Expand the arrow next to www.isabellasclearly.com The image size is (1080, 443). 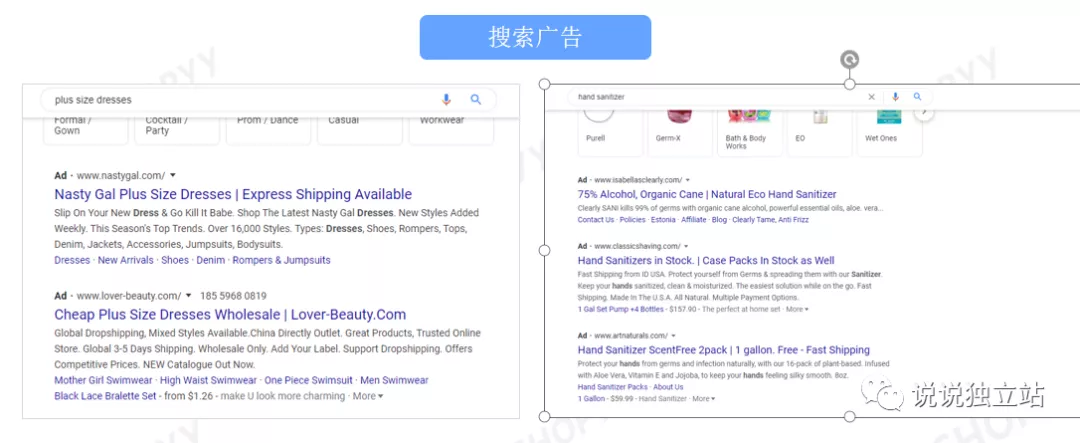pyautogui.click(x=687, y=180)
